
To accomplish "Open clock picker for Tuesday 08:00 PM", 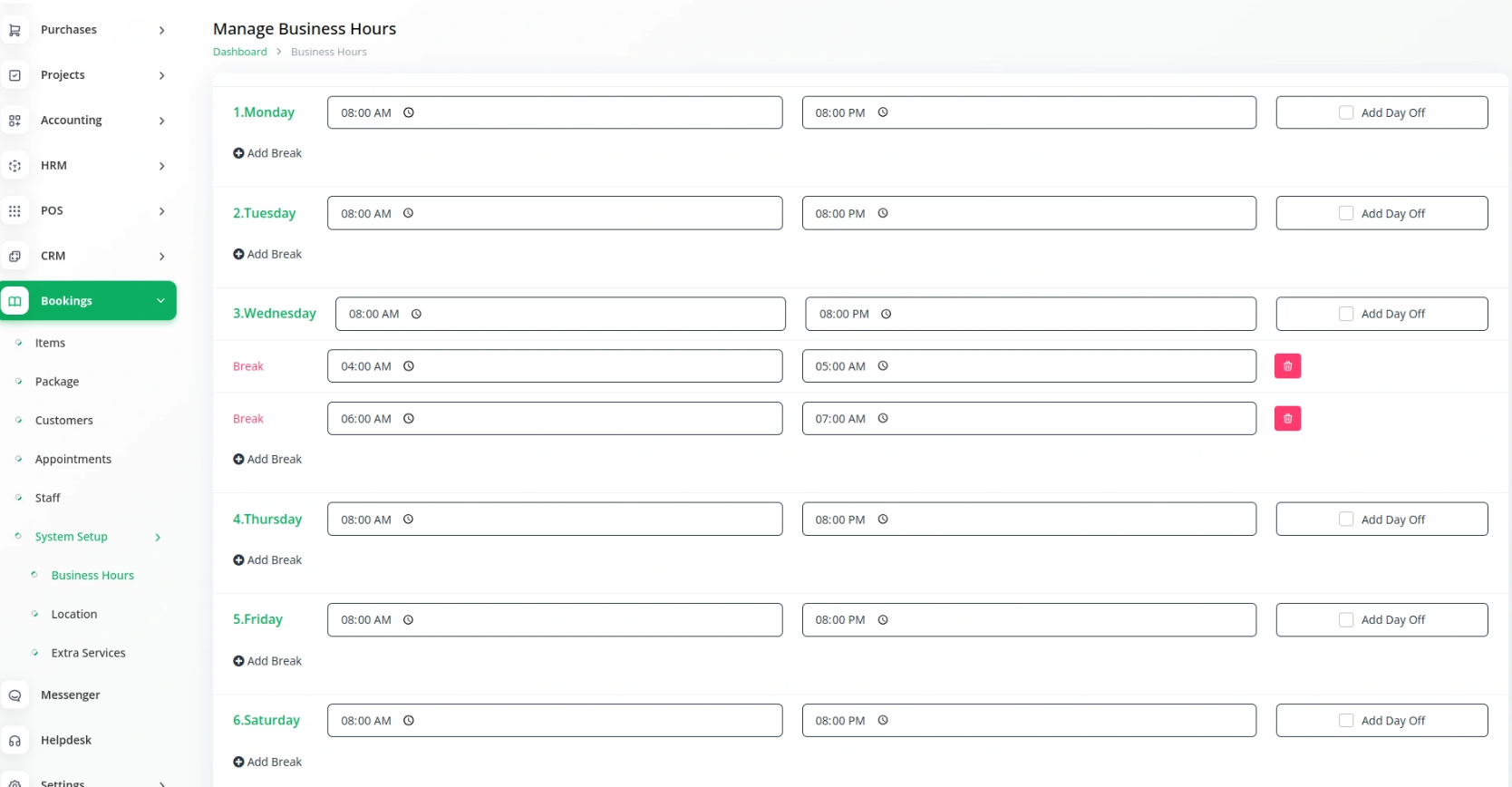I will click(883, 213).
